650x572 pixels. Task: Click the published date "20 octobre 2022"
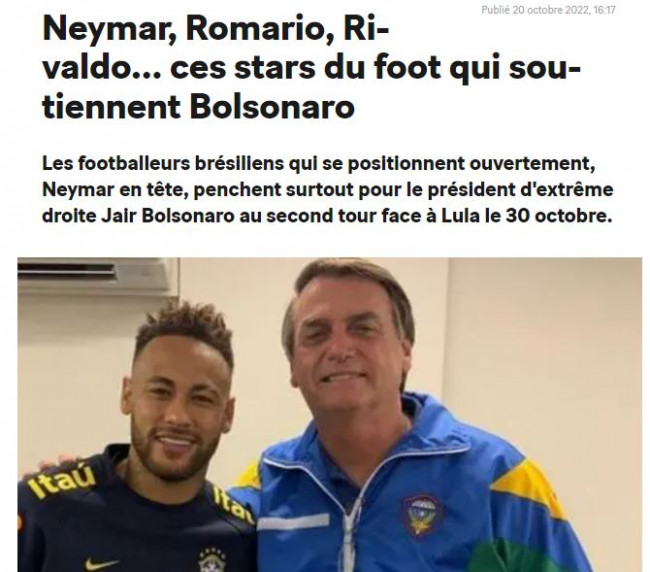coord(551,10)
